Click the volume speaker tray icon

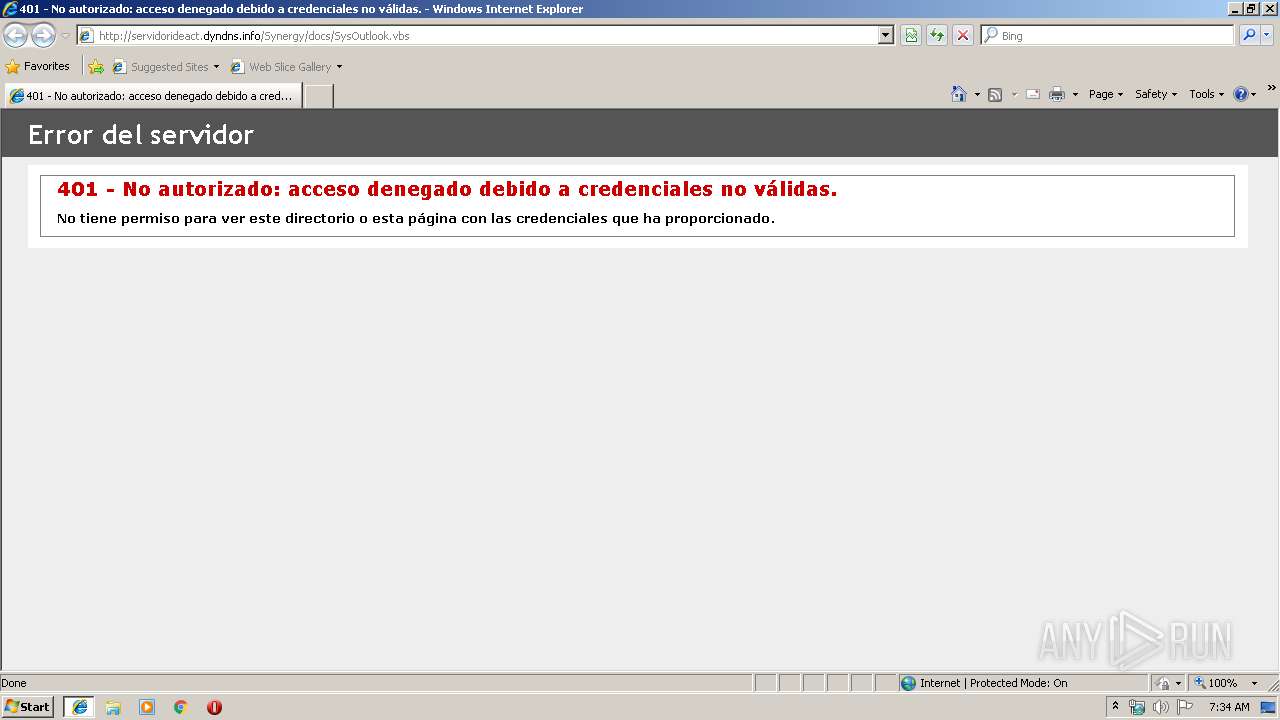(x=1161, y=707)
